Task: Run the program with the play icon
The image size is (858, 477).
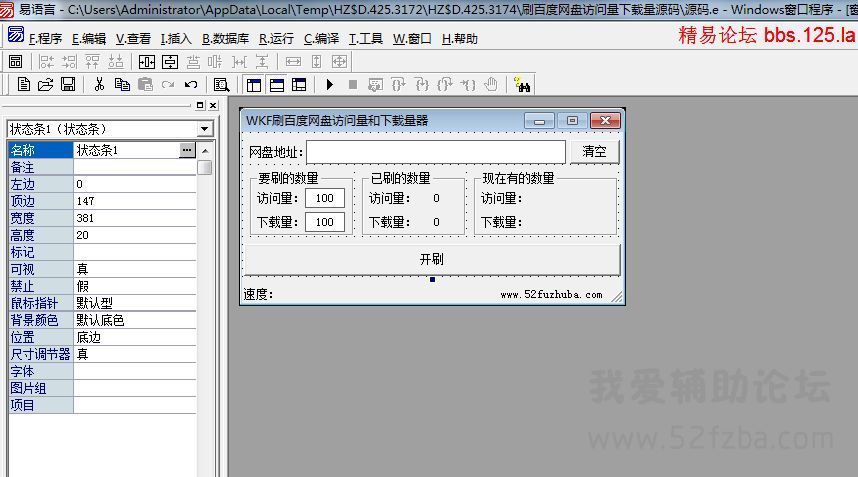Action: coord(329,85)
